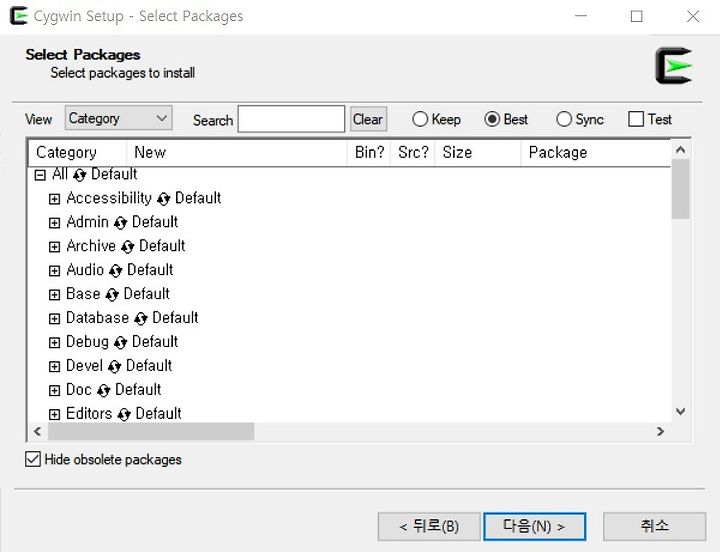Click the Audio cycle action icon
The height and width of the screenshot is (552, 720).
pyautogui.click(x=115, y=270)
